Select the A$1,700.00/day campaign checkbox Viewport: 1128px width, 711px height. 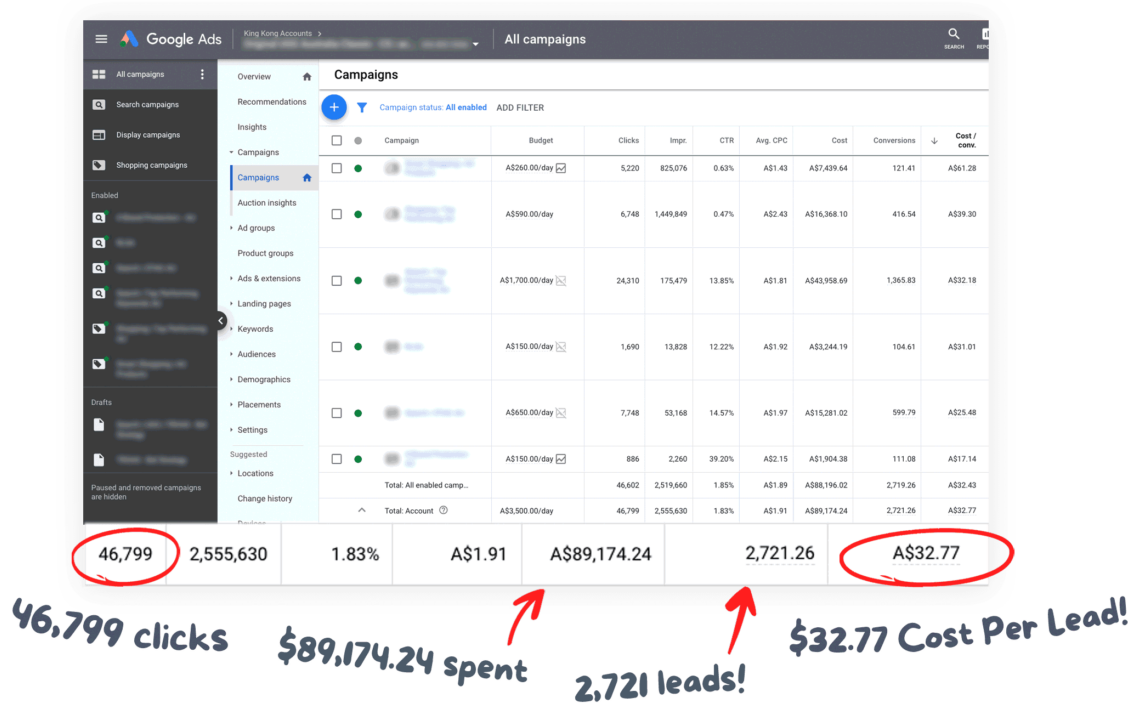click(336, 281)
